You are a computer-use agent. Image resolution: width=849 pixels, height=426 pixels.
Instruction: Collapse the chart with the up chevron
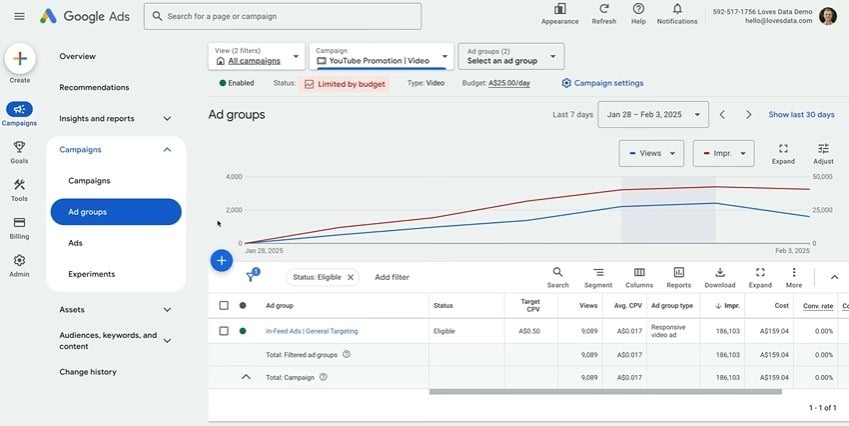[x=834, y=277]
